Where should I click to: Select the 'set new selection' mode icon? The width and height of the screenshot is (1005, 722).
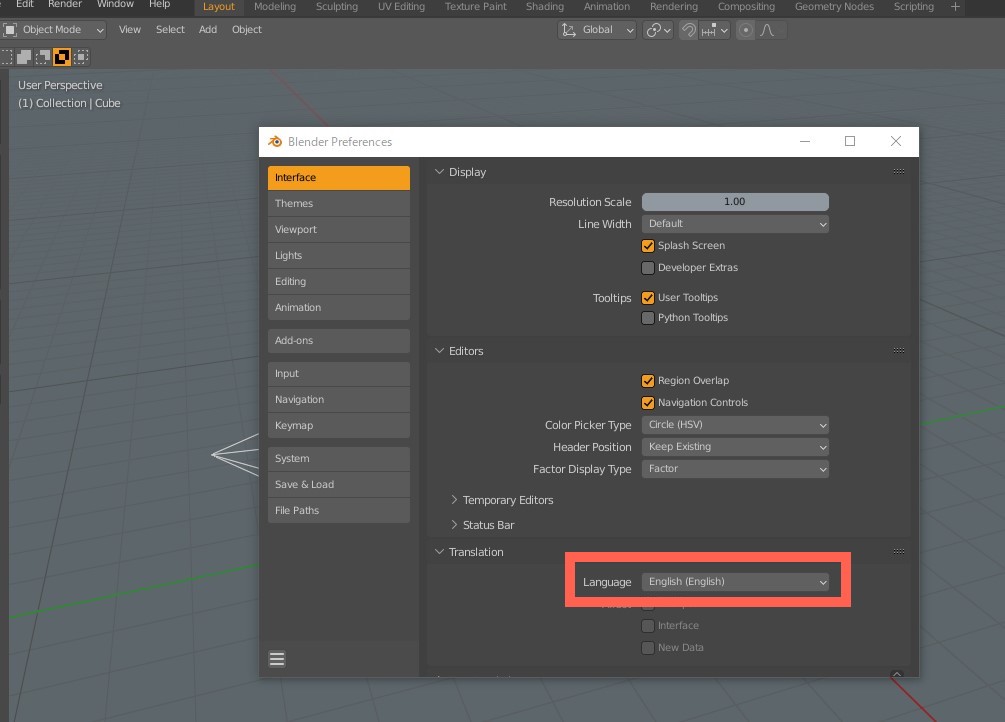pos(6,57)
